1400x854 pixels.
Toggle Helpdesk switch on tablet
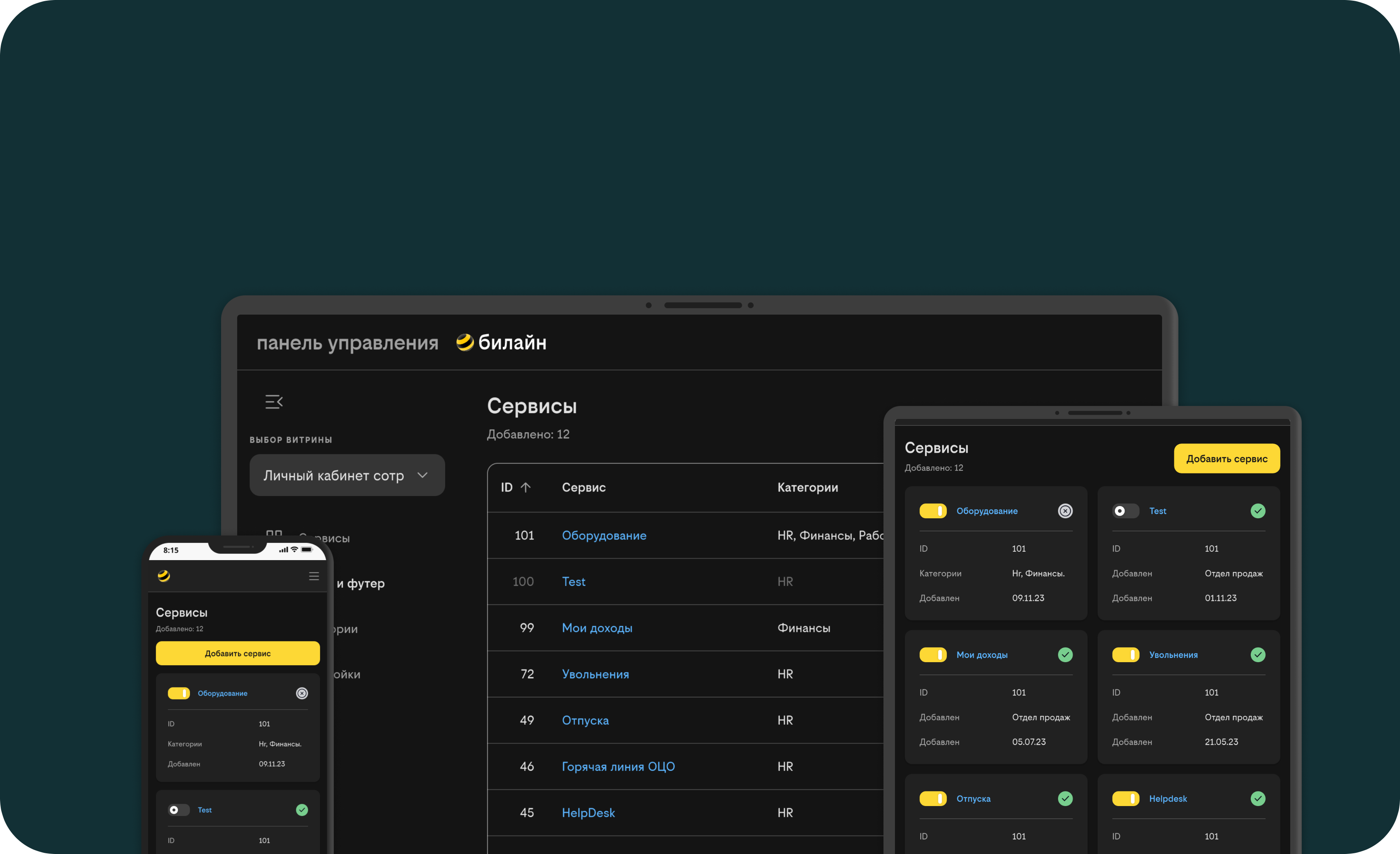tap(1125, 798)
